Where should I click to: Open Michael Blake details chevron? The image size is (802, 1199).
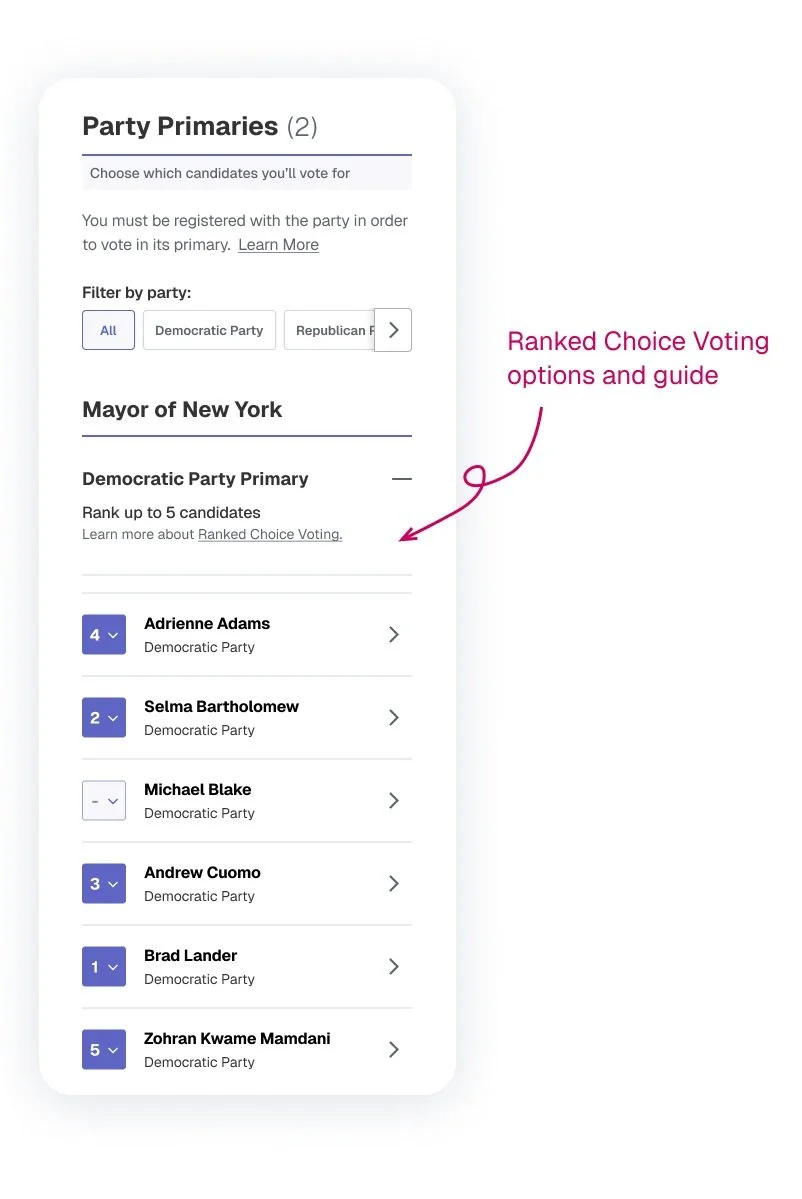394,800
